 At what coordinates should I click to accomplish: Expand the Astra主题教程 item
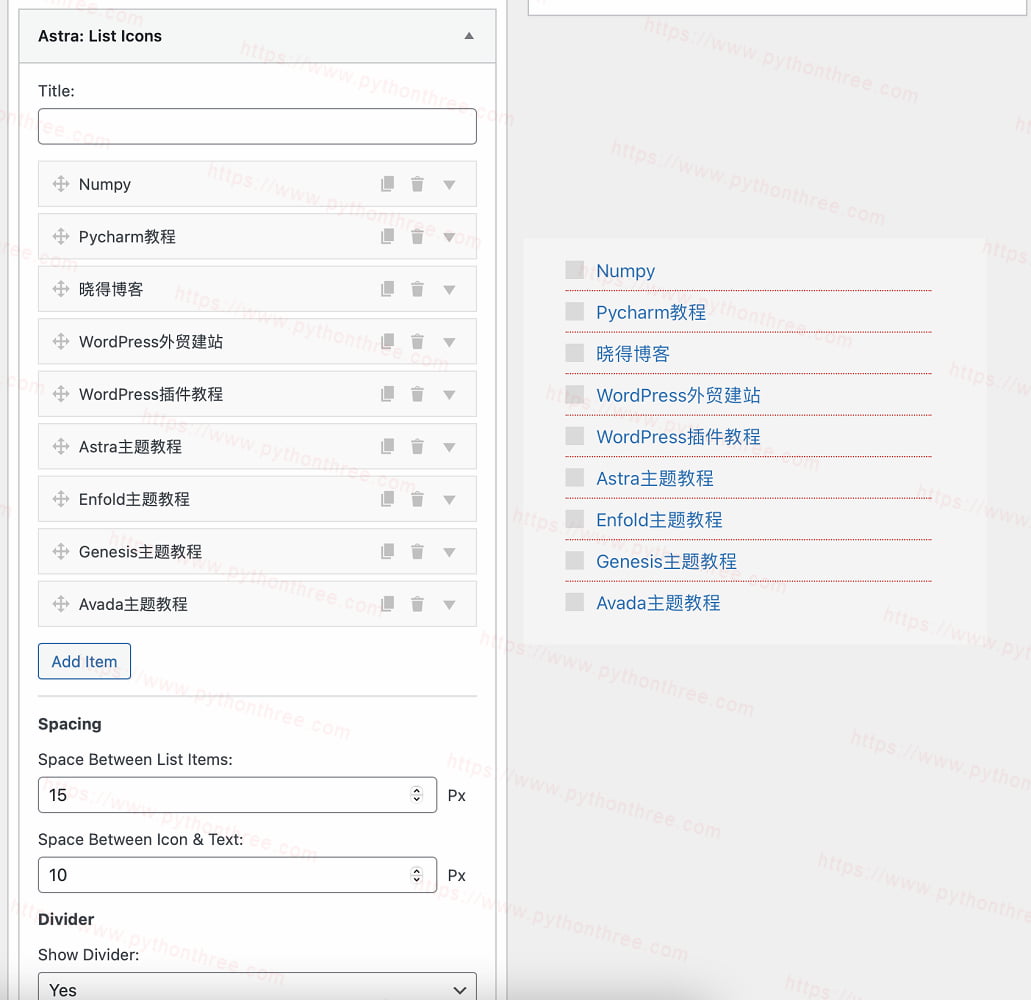click(x=449, y=448)
